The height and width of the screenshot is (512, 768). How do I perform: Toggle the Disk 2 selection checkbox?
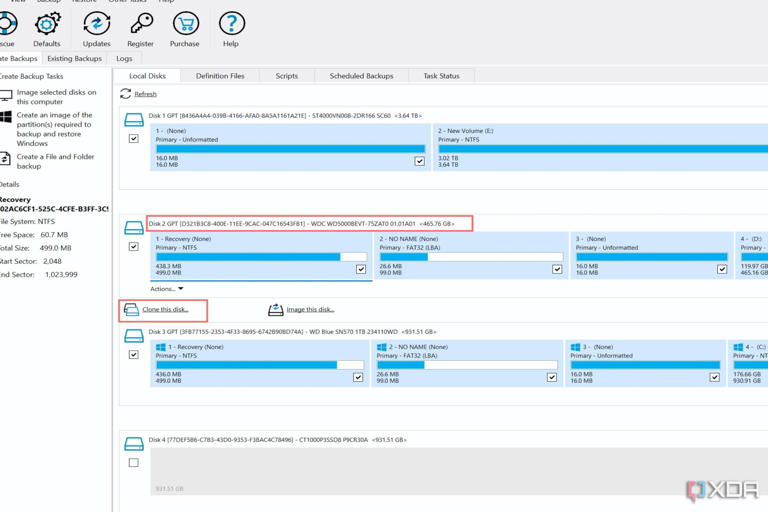coord(134,246)
